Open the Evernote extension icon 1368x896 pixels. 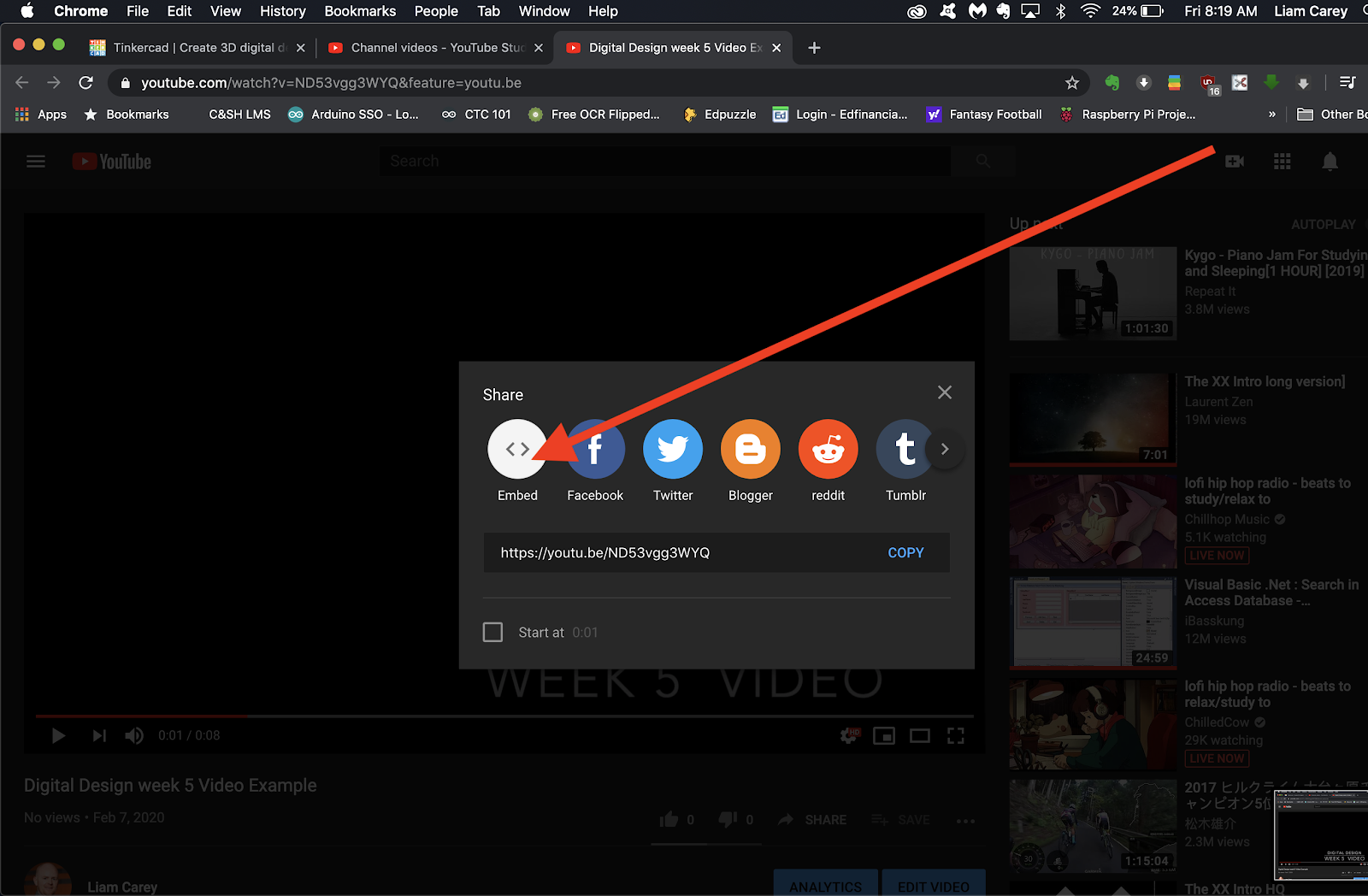pos(1111,83)
